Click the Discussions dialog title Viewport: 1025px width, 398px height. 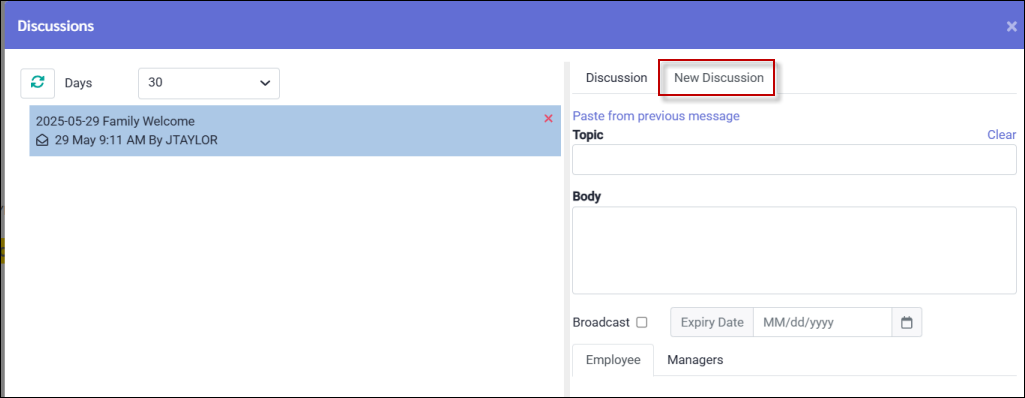pos(56,26)
